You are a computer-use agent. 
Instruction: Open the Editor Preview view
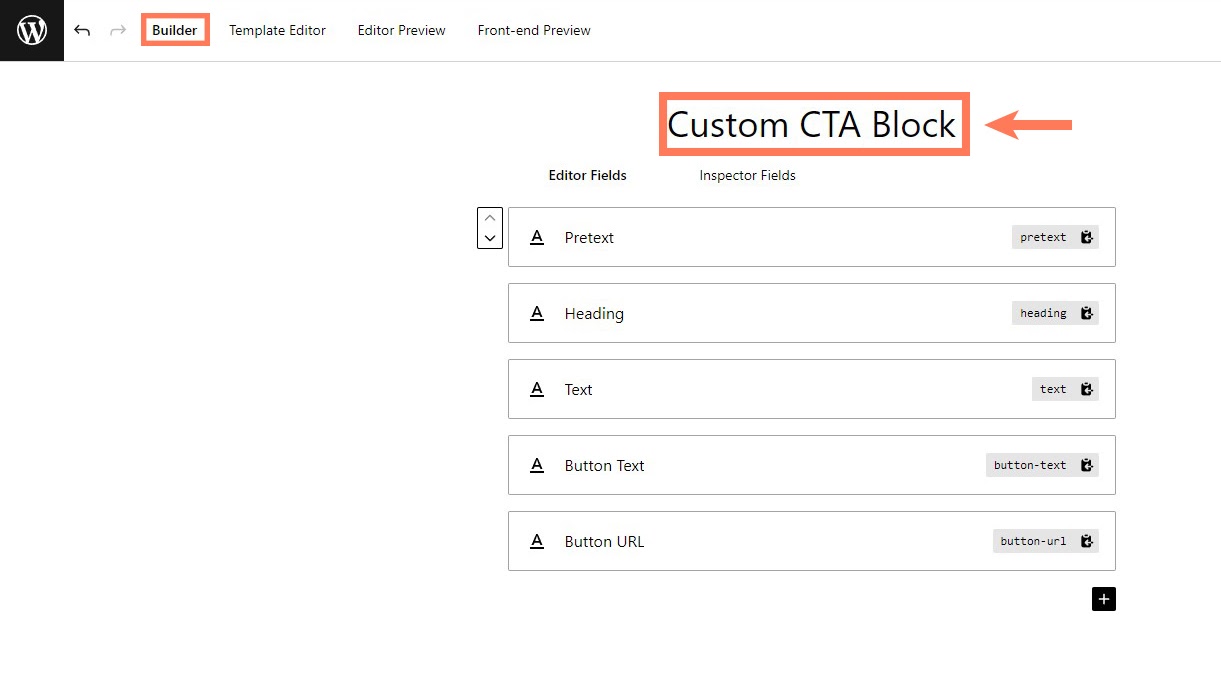coord(401,30)
